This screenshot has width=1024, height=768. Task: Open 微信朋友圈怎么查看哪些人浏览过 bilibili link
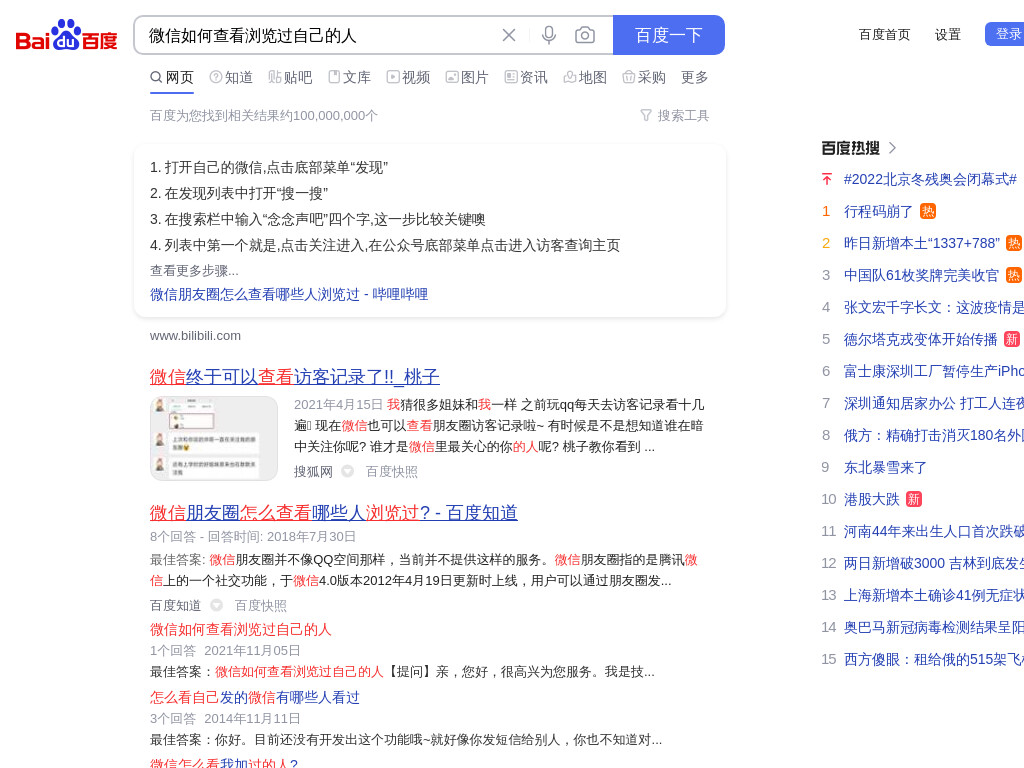click(289, 295)
